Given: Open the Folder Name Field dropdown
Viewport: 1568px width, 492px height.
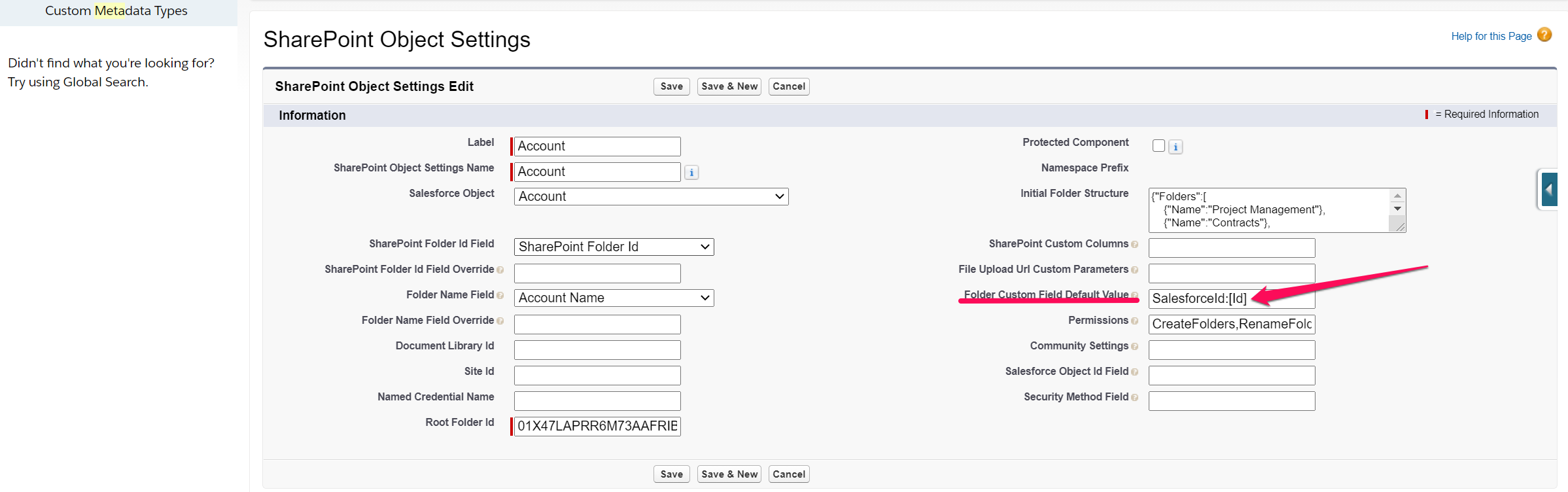Looking at the screenshot, I should tap(614, 298).
